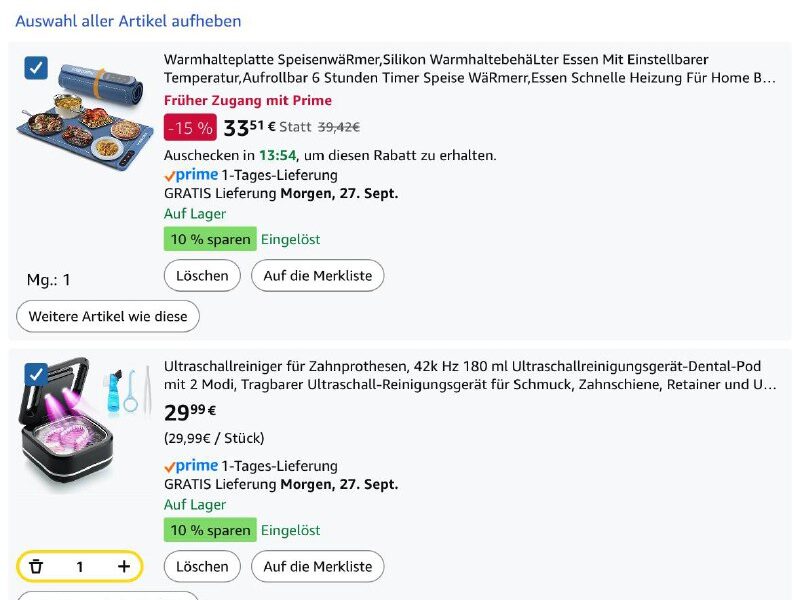
Task: Click the trash icon in quantity stepper
Action: (36, 567)
